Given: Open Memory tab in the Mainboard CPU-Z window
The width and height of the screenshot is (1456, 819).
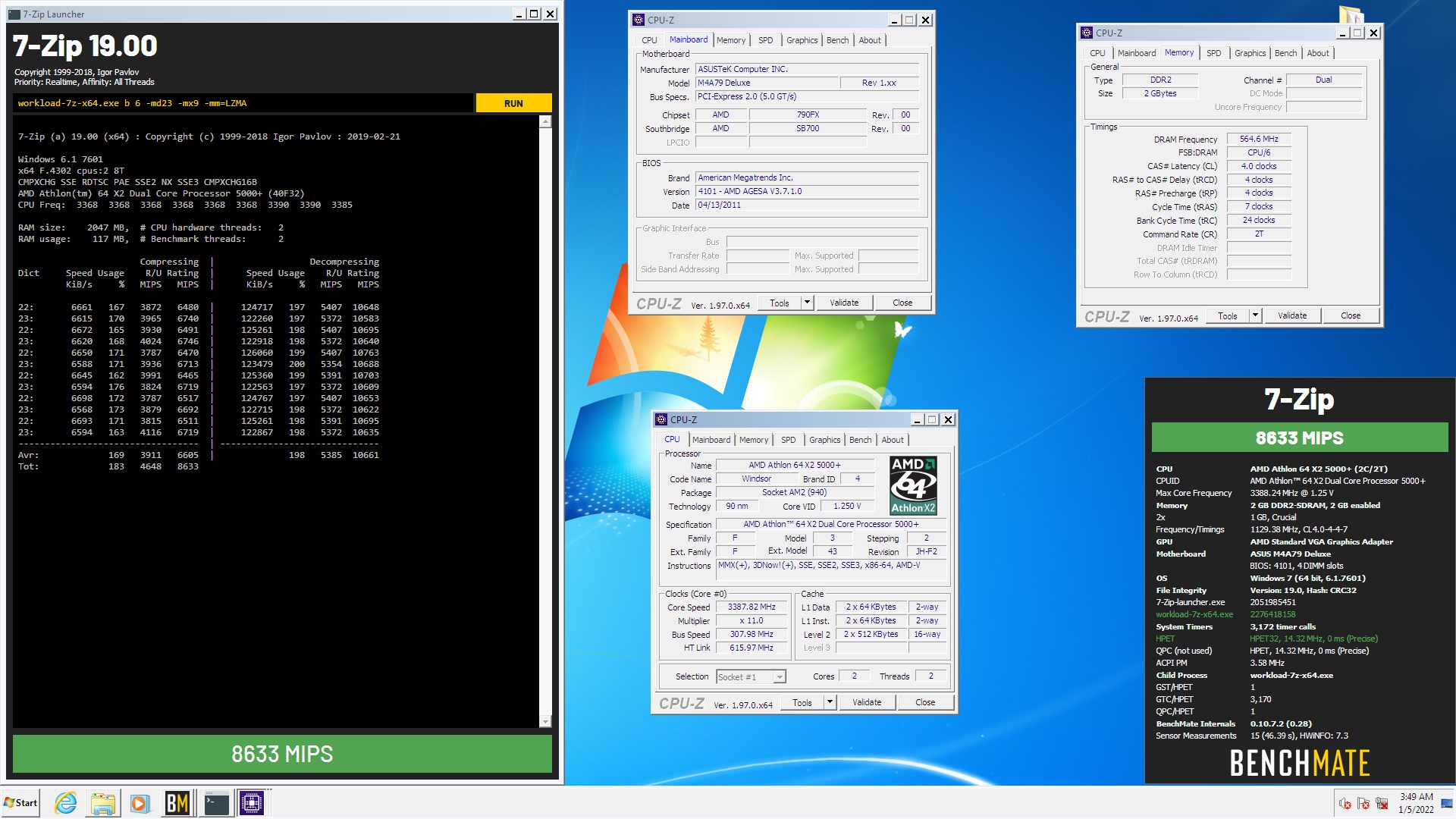Looking at the screenshot, I should [731, 41].
